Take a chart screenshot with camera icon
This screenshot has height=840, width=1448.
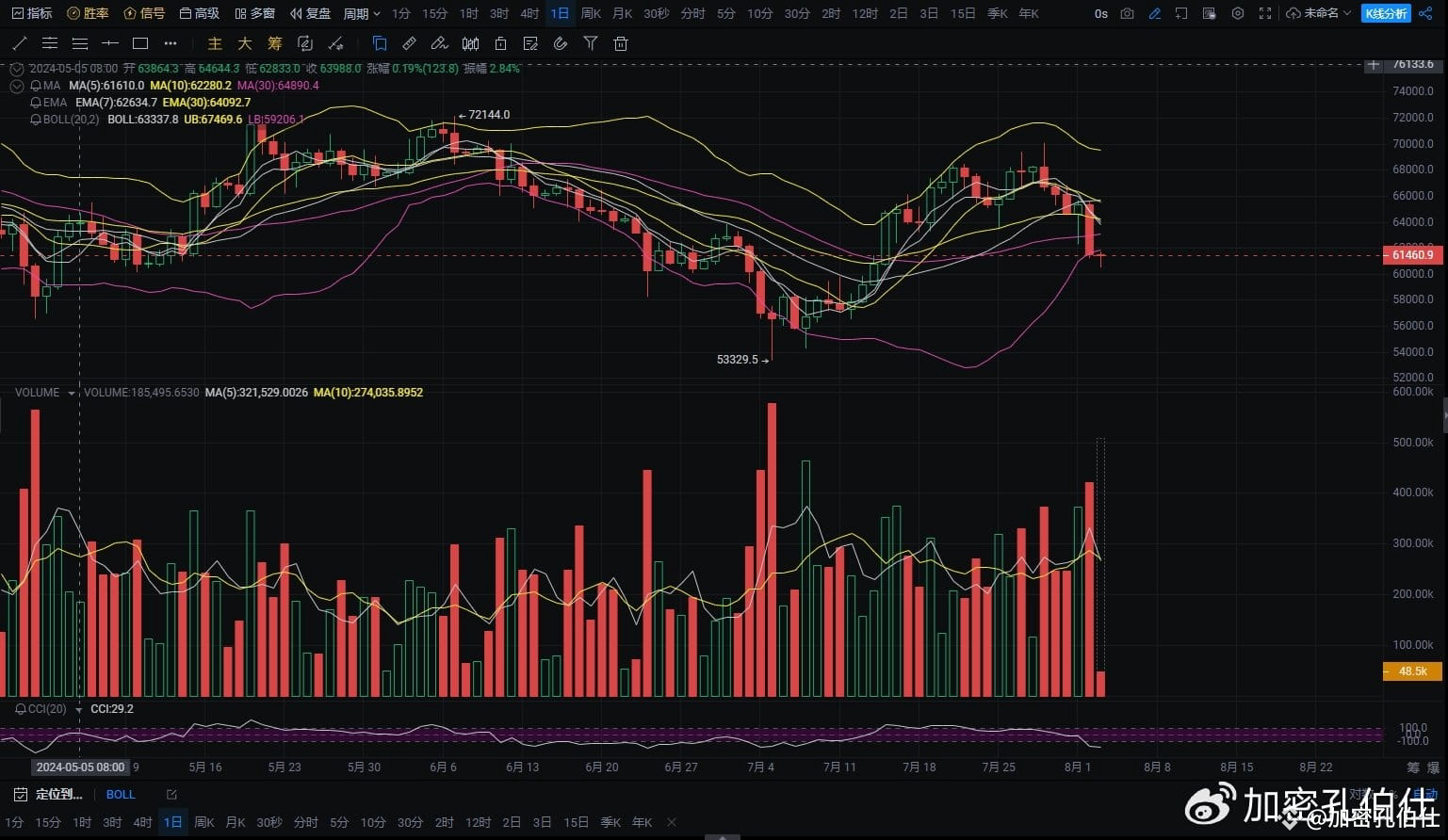(x=1128, y=13)
